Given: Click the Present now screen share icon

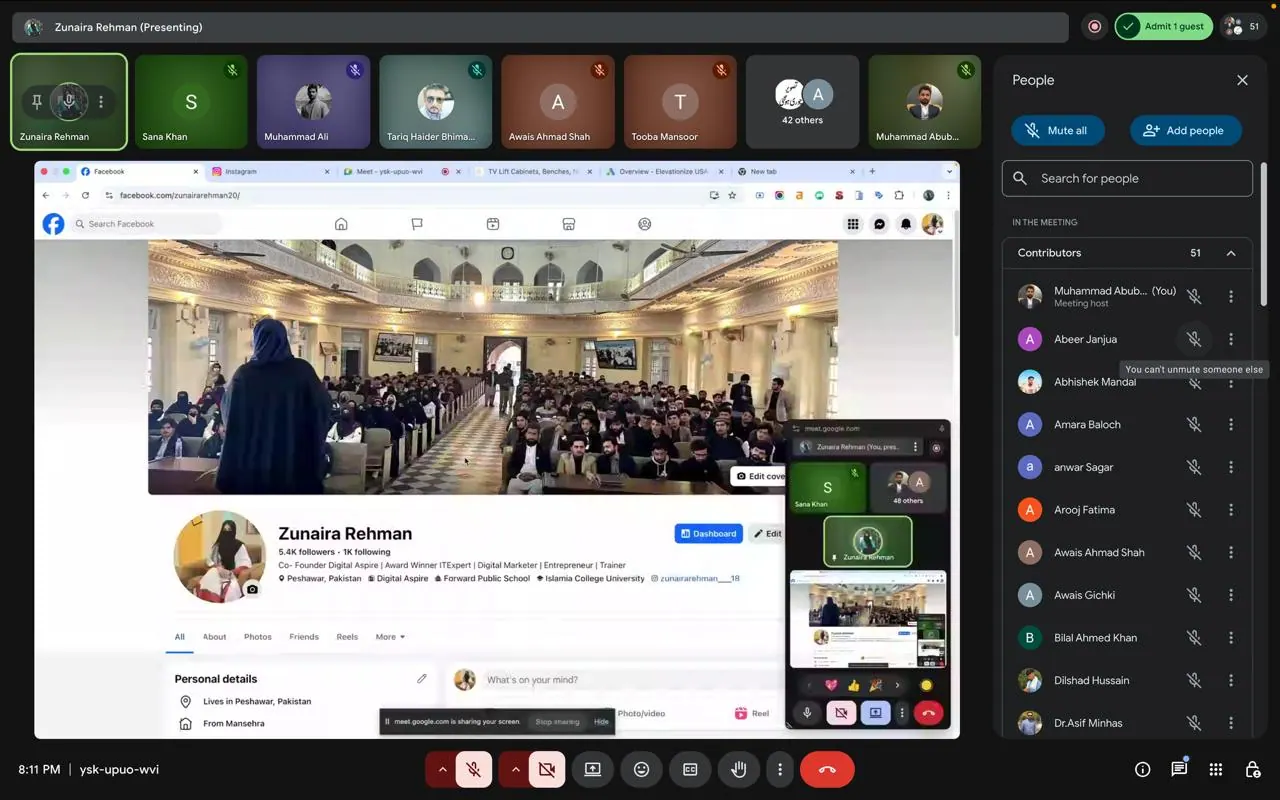Looking at the screenshot, I should (593, 769).
